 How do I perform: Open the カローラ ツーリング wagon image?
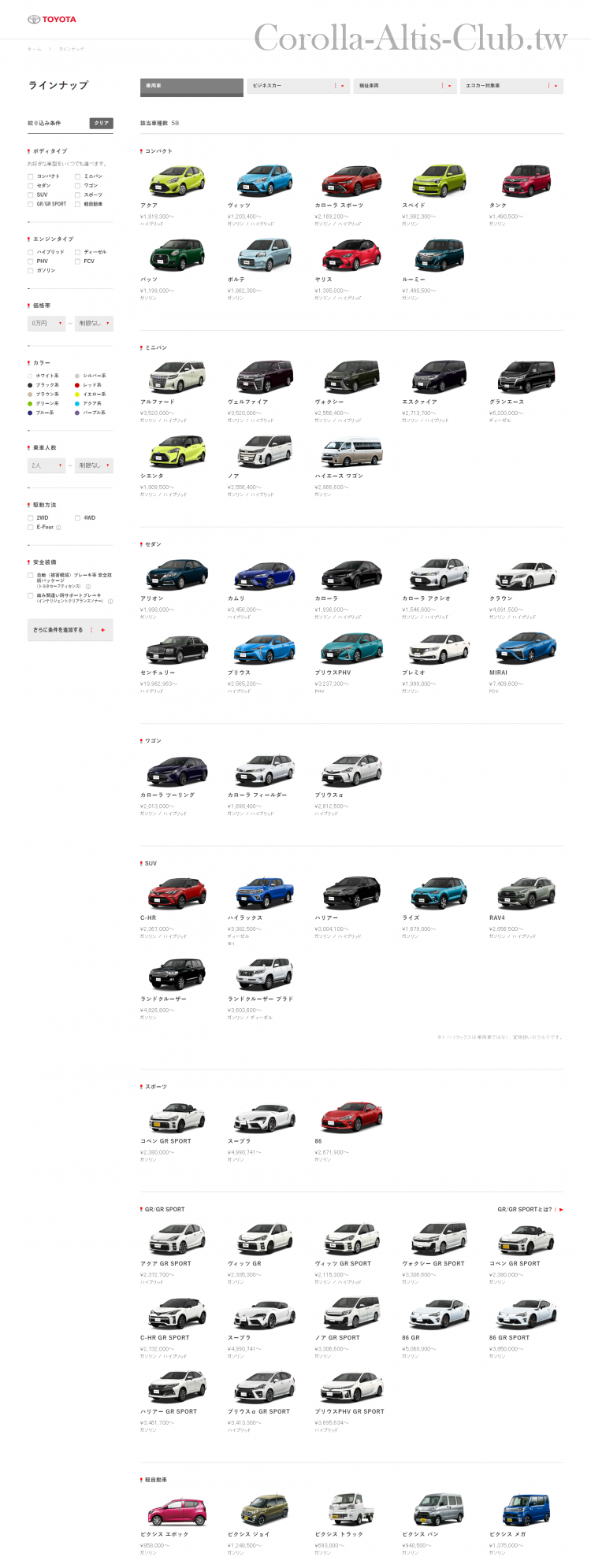pos(177,771)
